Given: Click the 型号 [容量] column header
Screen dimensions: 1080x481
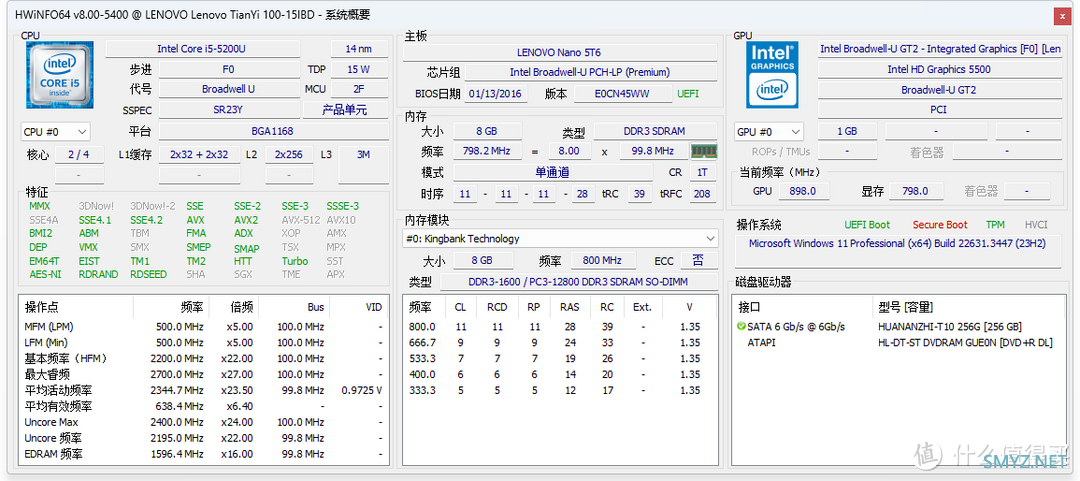Looking at the screenshot, I should 967,307.
